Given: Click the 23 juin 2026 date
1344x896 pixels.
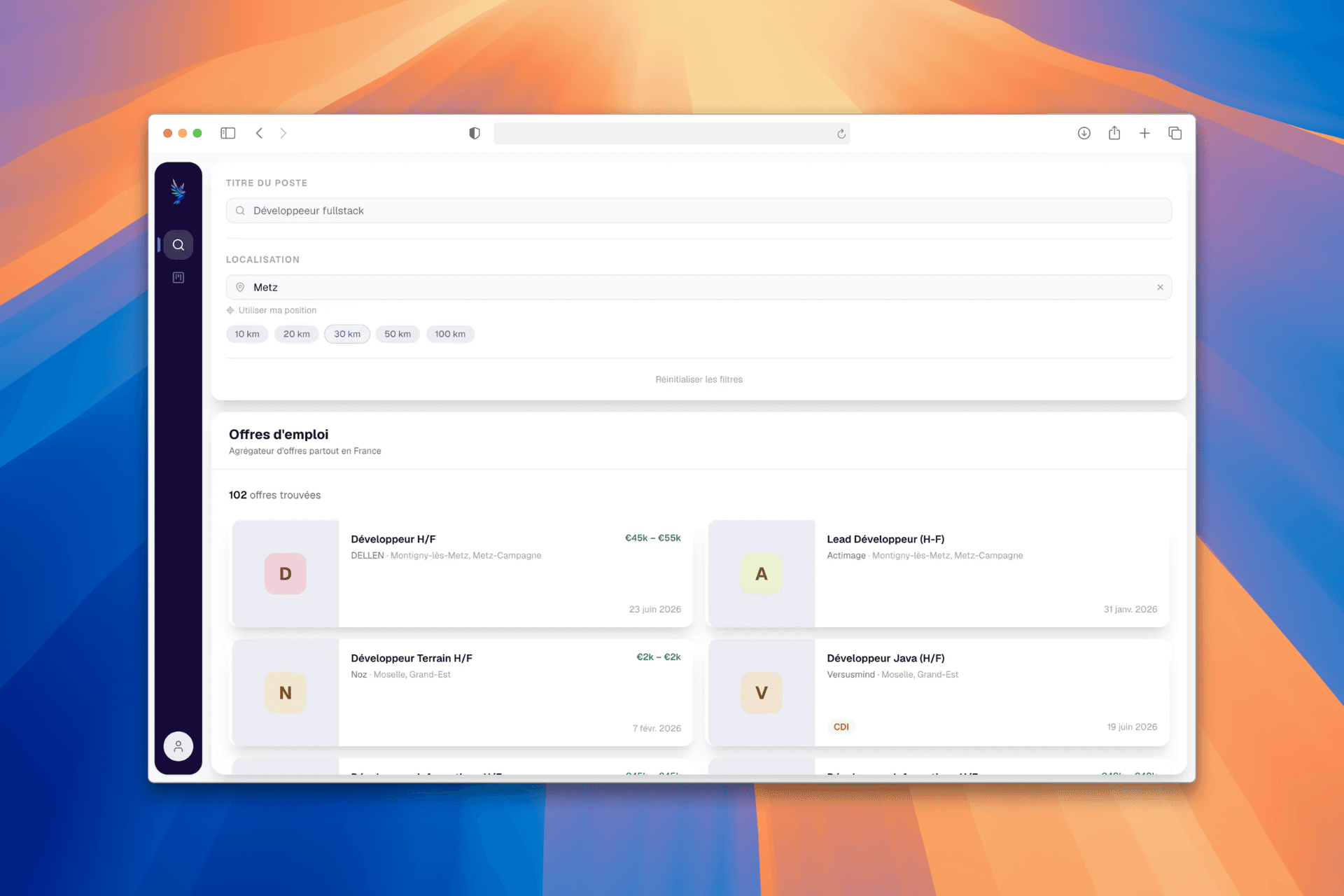Looking at the screenshot, I should click(x=655, y=609).
